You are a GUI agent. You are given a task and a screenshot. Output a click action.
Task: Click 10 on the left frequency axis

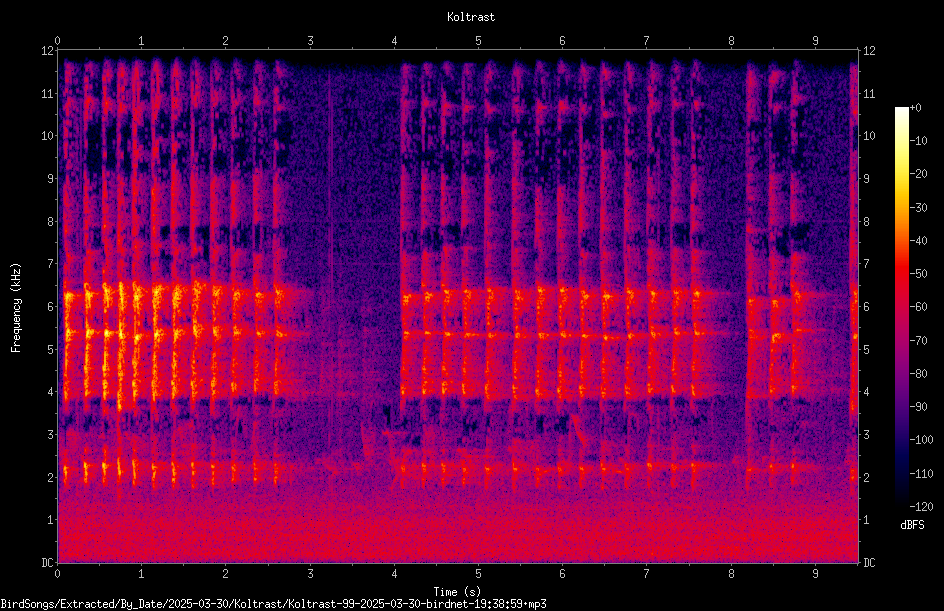click(x=47, y=136)
